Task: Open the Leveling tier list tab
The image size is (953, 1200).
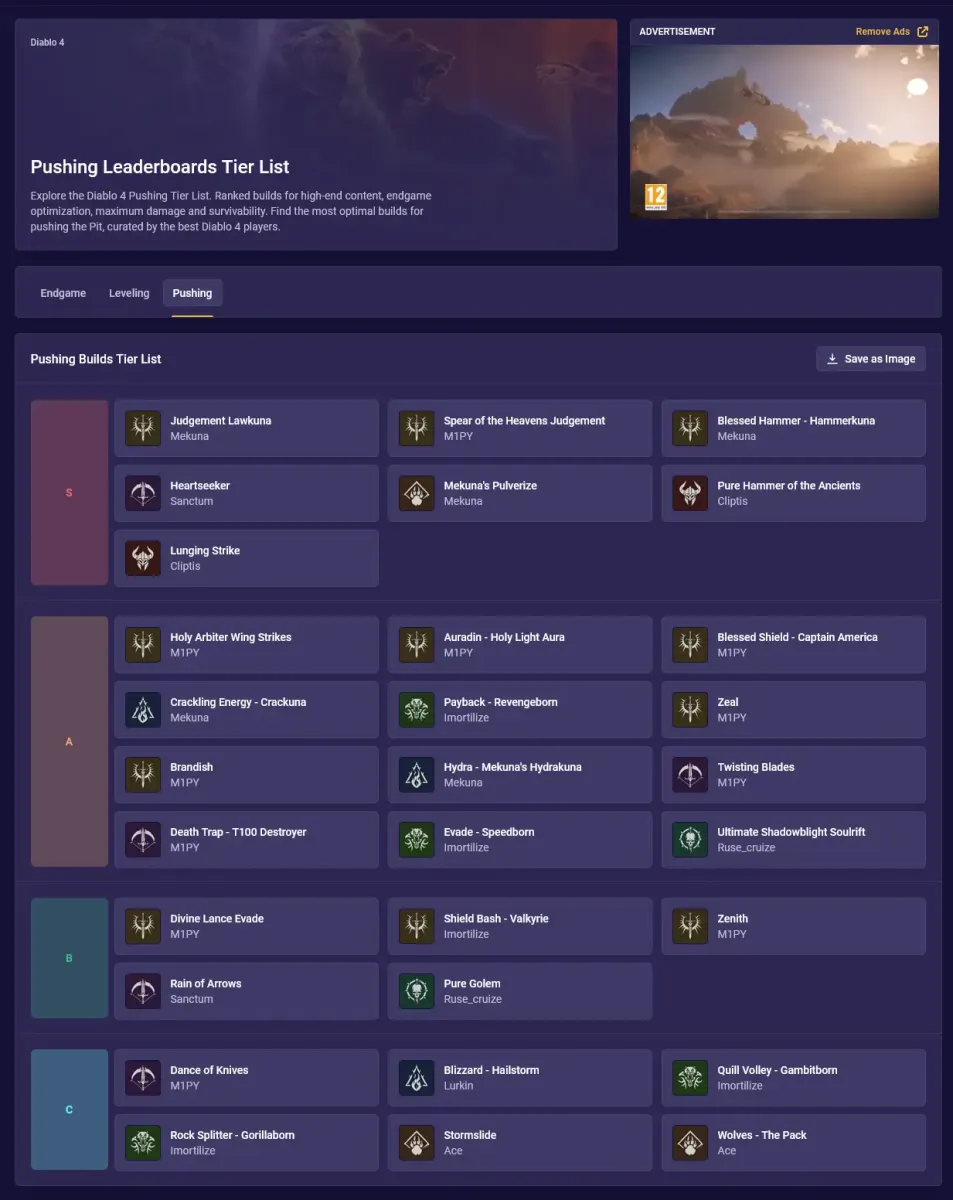Action: 129,293
